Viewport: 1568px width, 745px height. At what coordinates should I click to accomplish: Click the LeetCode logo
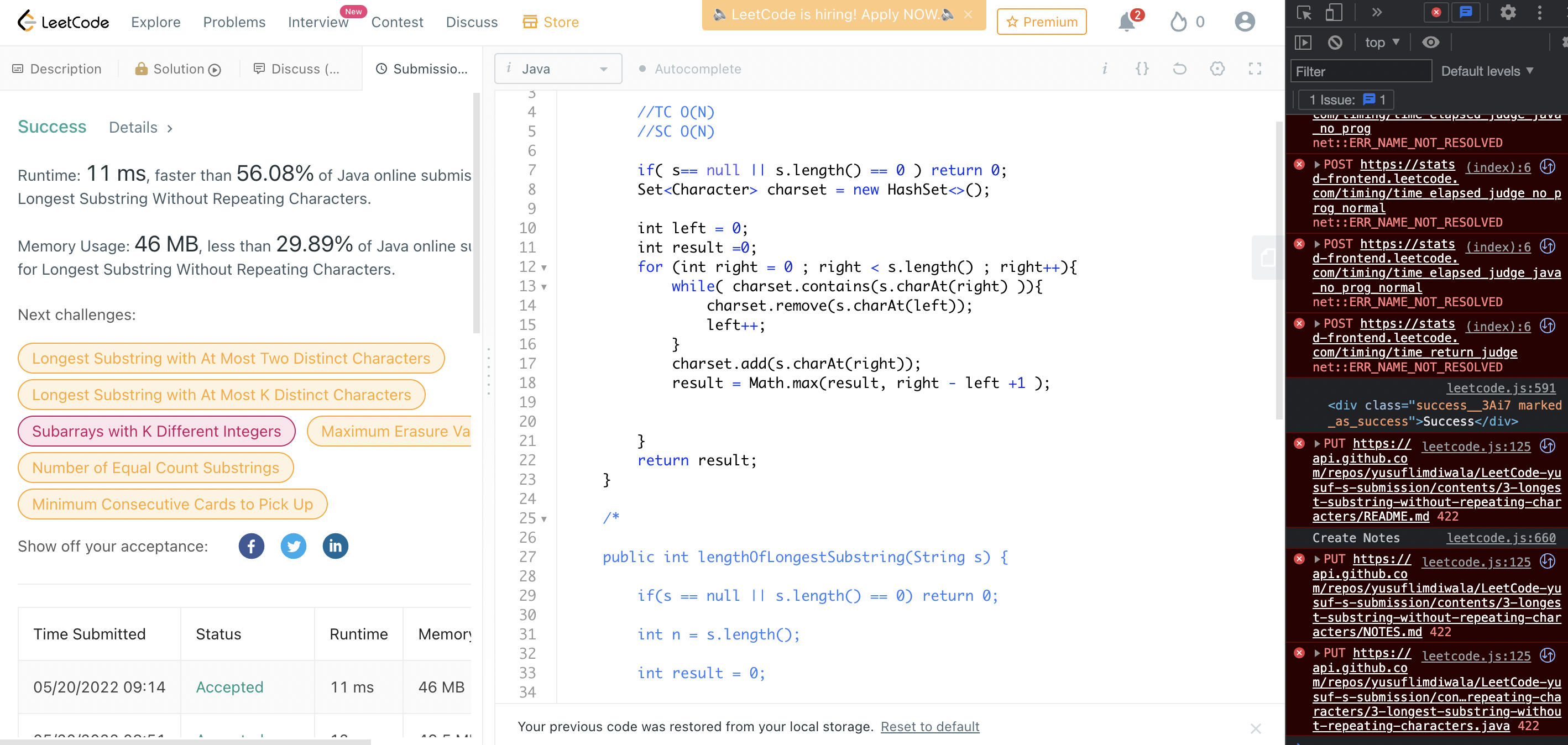tap(63, 22)
